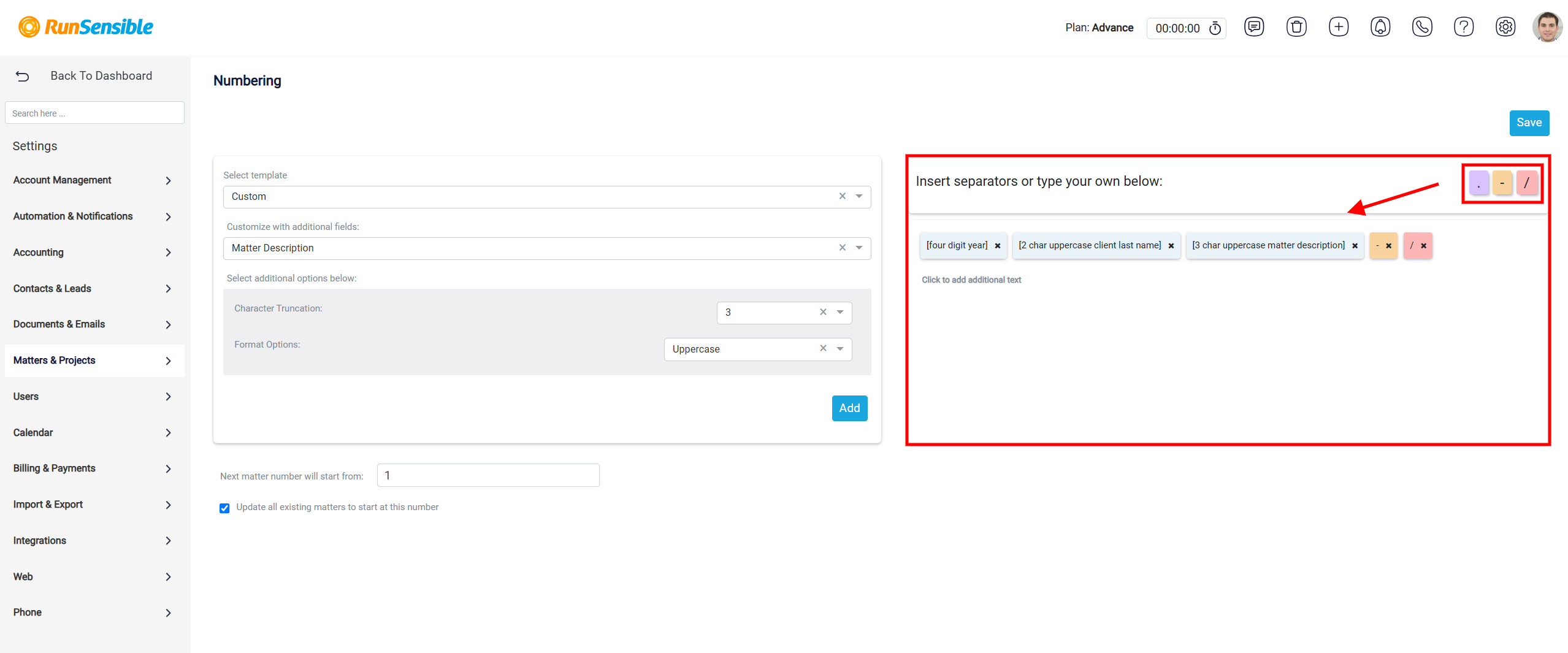Open the trash bin icon
The image size is (1568, 653).
1296,27
